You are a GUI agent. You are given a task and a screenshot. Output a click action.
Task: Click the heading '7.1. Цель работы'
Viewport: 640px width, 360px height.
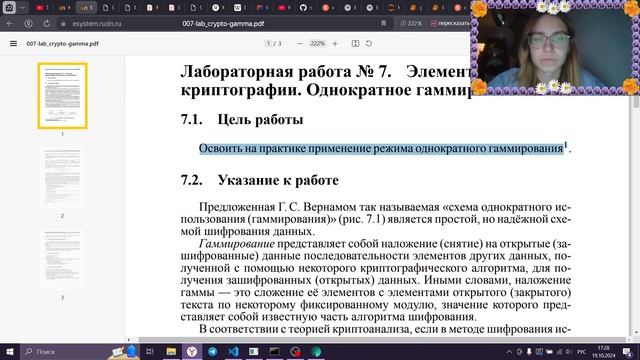point(242,120)
